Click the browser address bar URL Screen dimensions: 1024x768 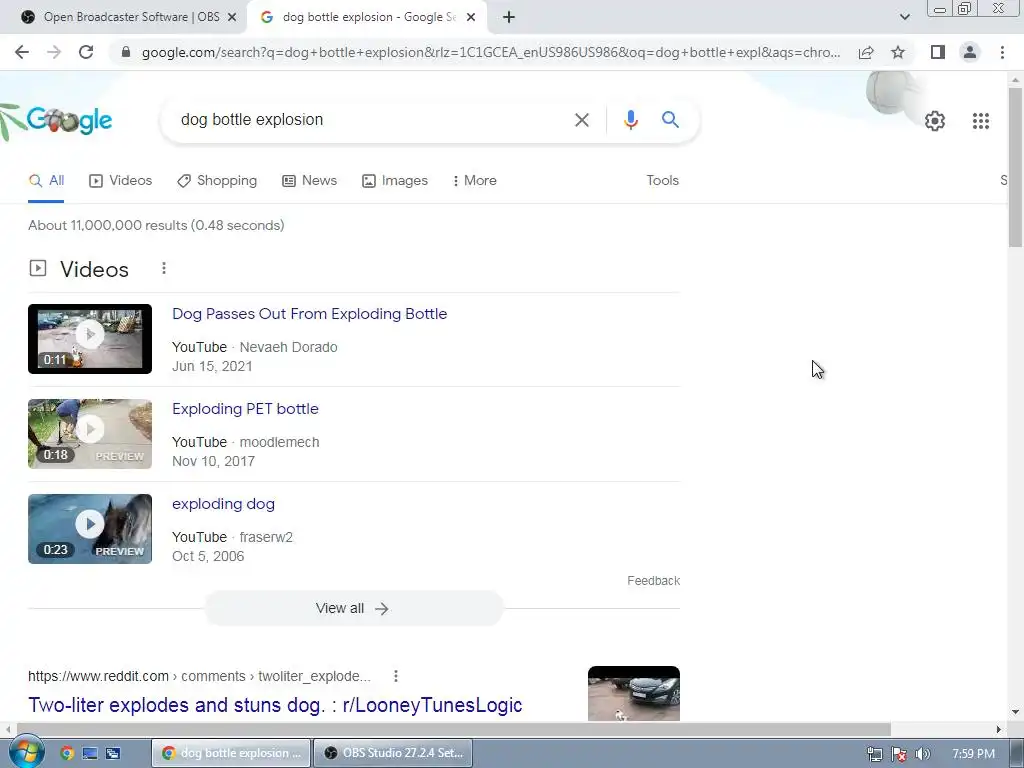(491, 52)
